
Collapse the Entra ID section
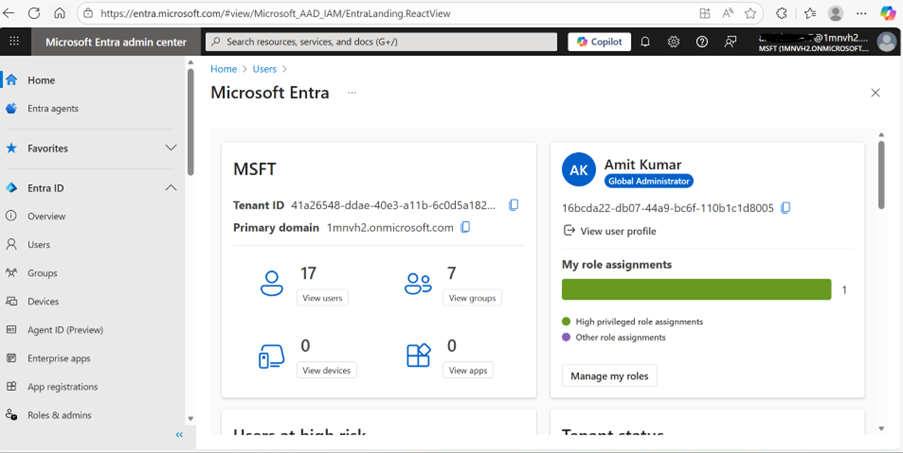[x=171, y=188]
